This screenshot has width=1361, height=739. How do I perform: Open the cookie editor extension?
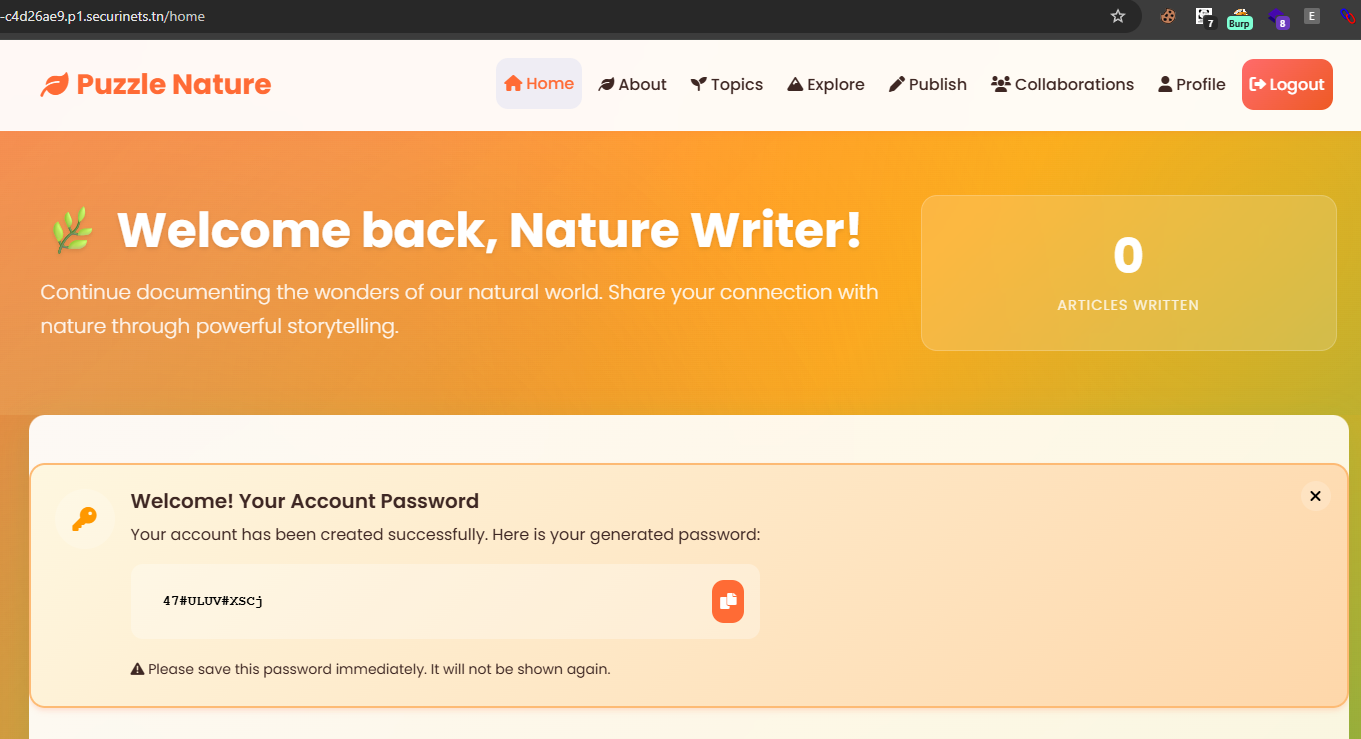(1167, 16)
